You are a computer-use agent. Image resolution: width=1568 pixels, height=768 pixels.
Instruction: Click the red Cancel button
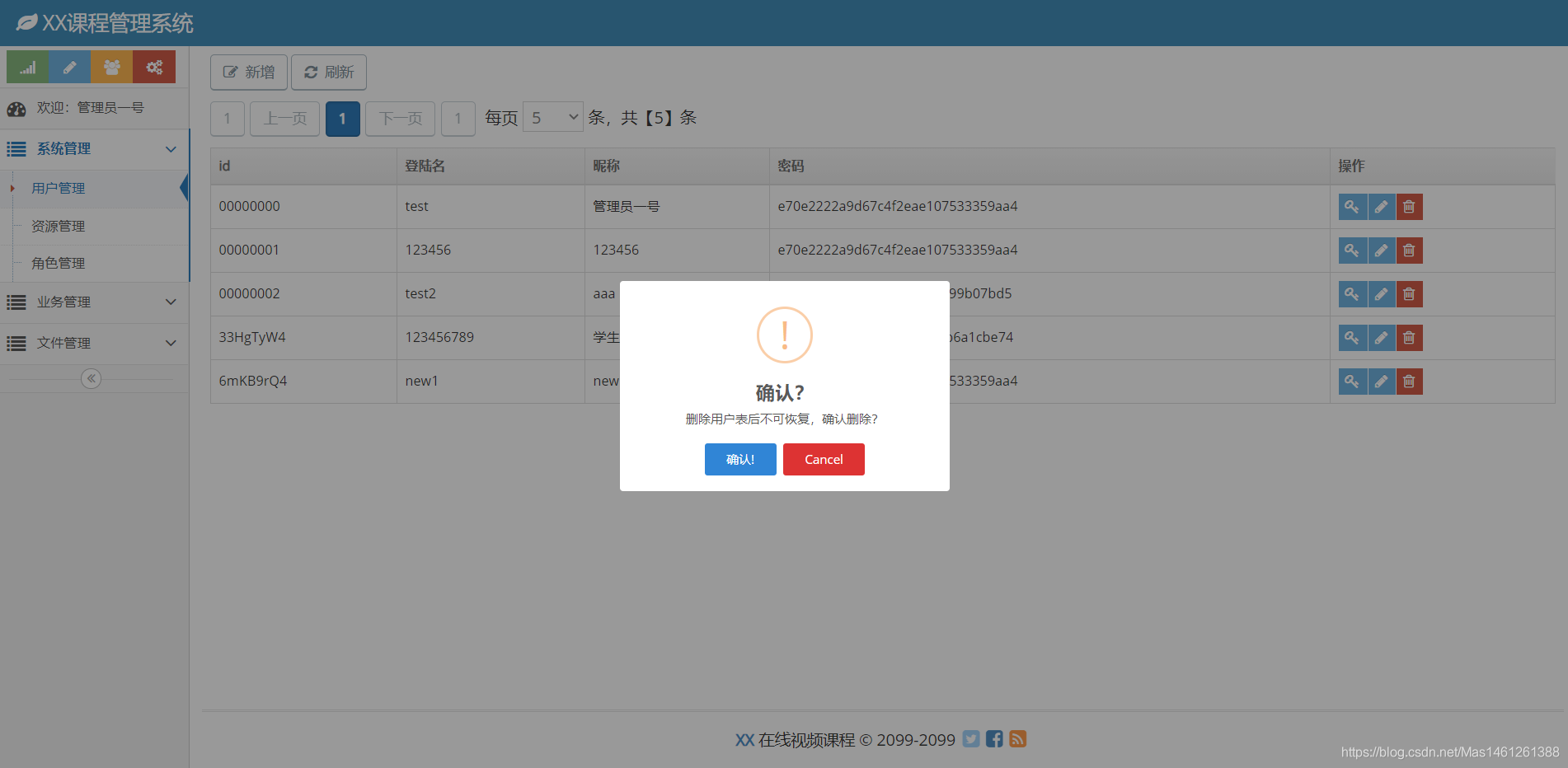824,459
